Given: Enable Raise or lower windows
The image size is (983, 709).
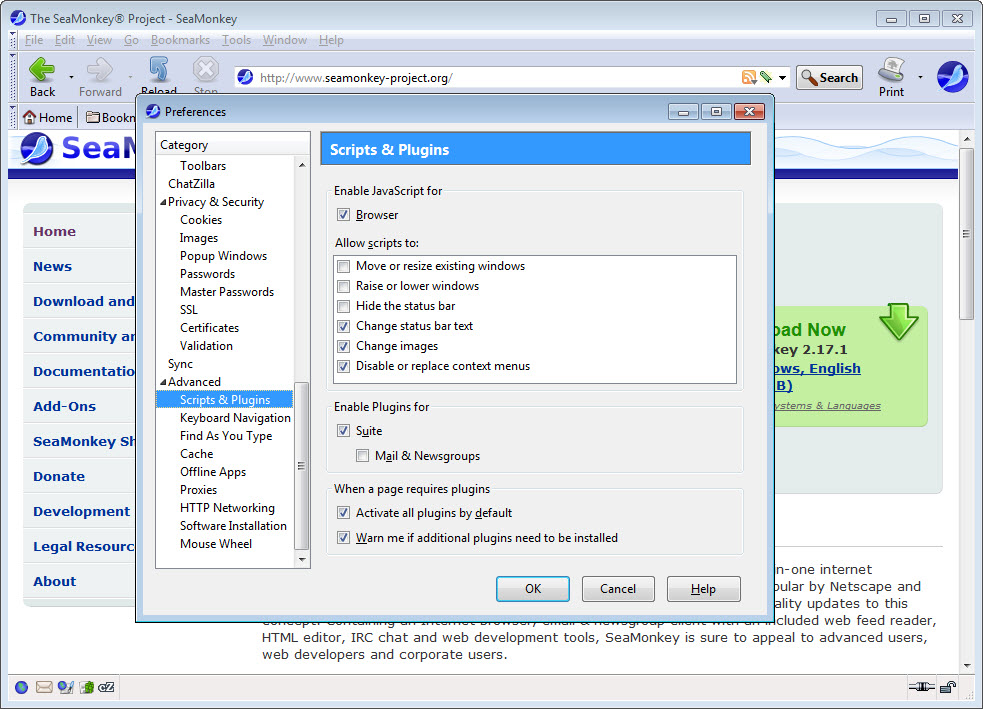Looking at the screenshot, I should point(344,286).
